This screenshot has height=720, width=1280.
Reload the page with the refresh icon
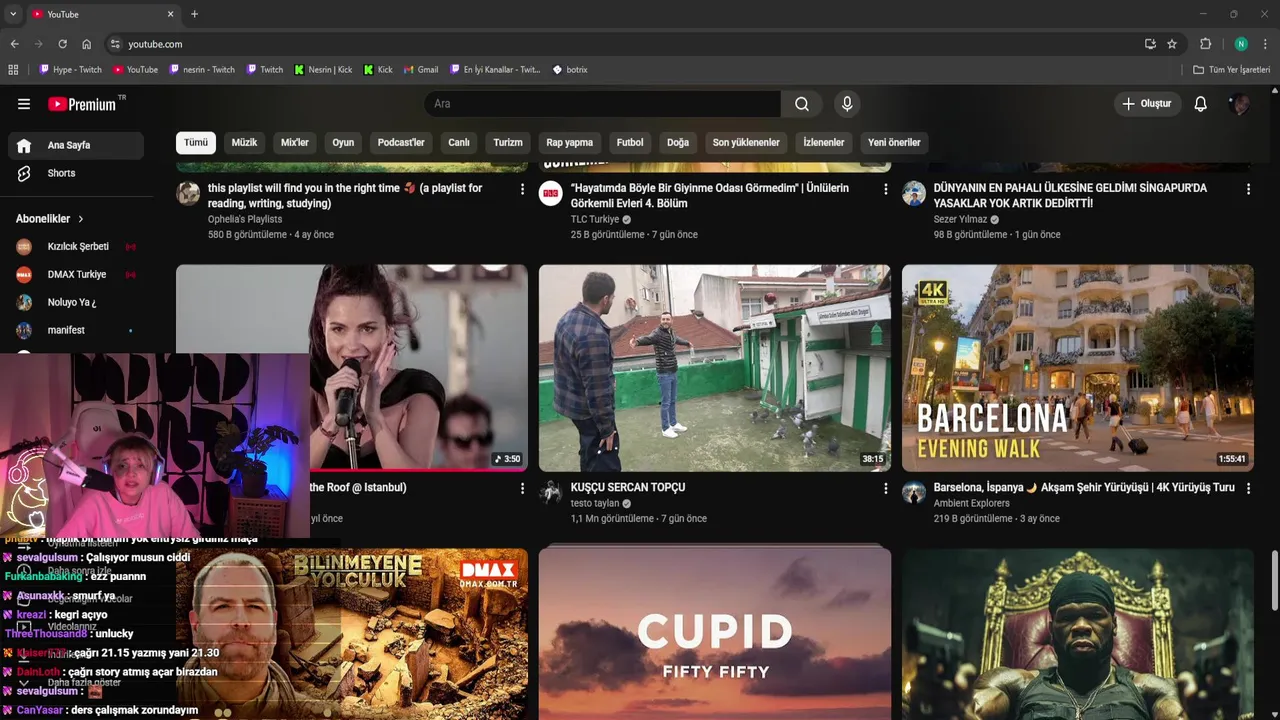62,44
